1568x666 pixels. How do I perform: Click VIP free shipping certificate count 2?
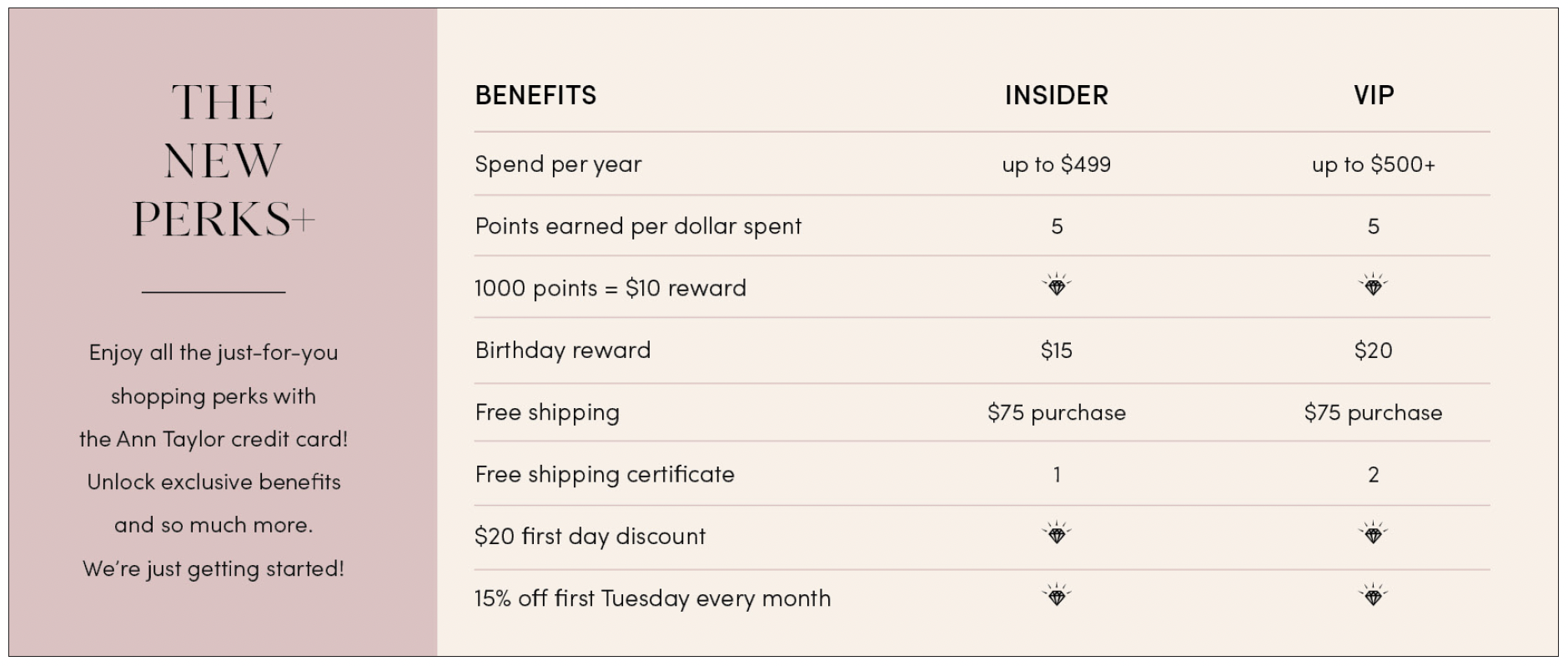click(1373, 475)
